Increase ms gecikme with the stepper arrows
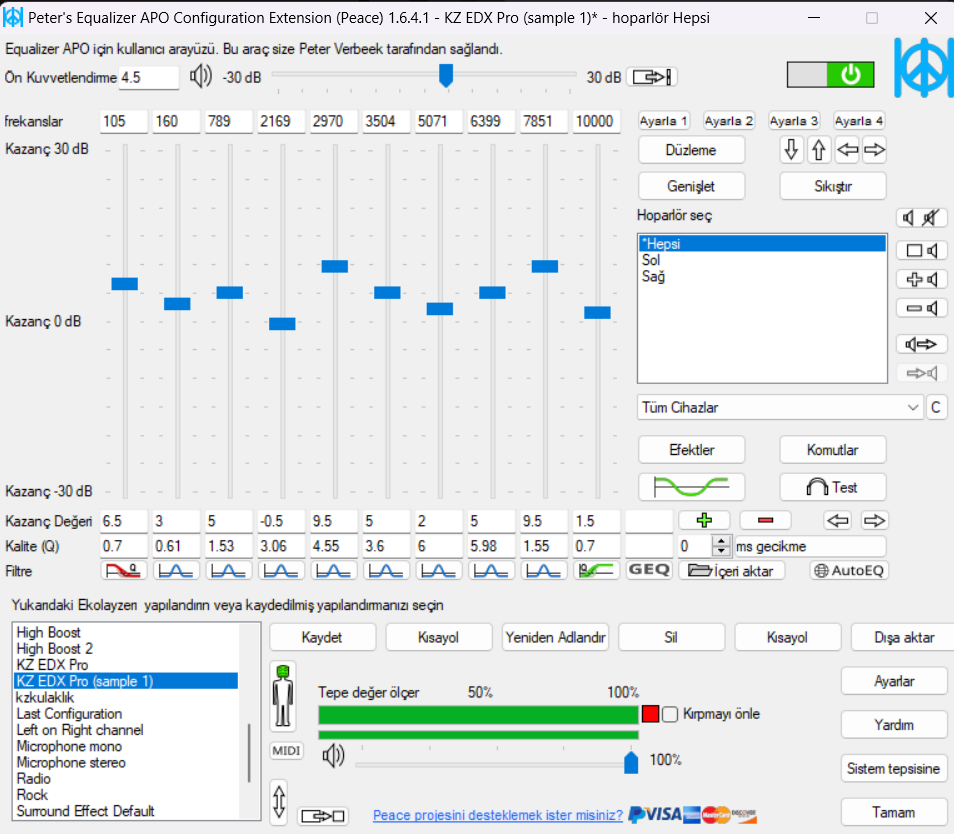Image resolution: width=954 pixels, height=834 pixels. coord(722,541)
